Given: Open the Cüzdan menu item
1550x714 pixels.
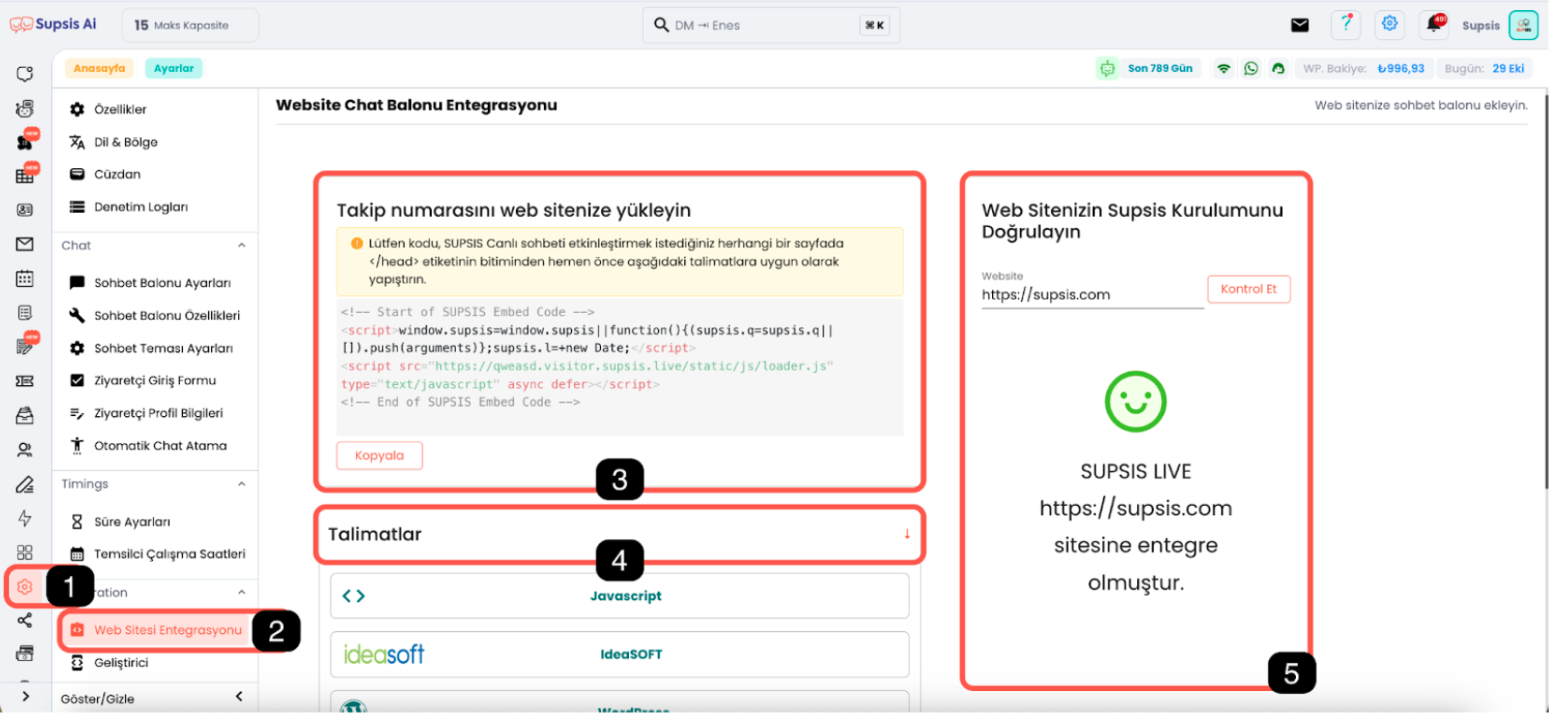Looking at the screenshot, I should 117,174.
